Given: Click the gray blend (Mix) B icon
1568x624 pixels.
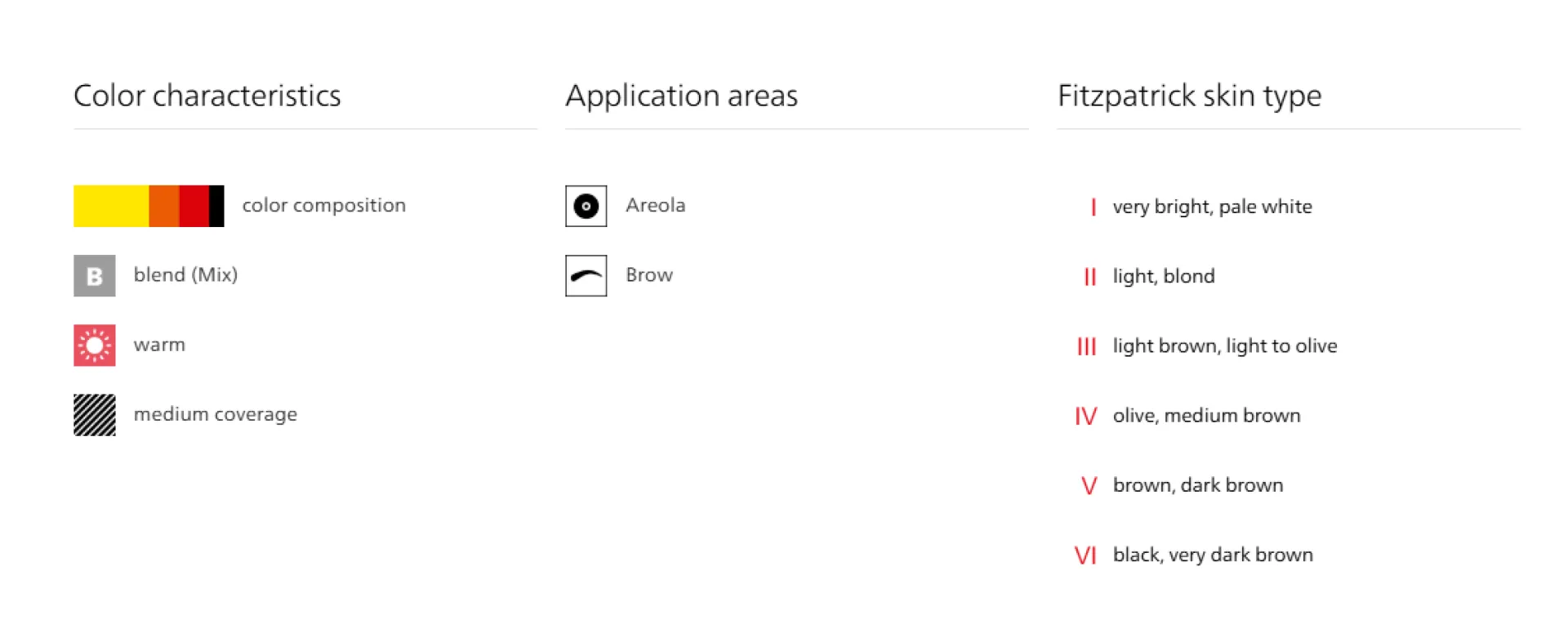Looking at the screenshot, I should tap(95, 276).
